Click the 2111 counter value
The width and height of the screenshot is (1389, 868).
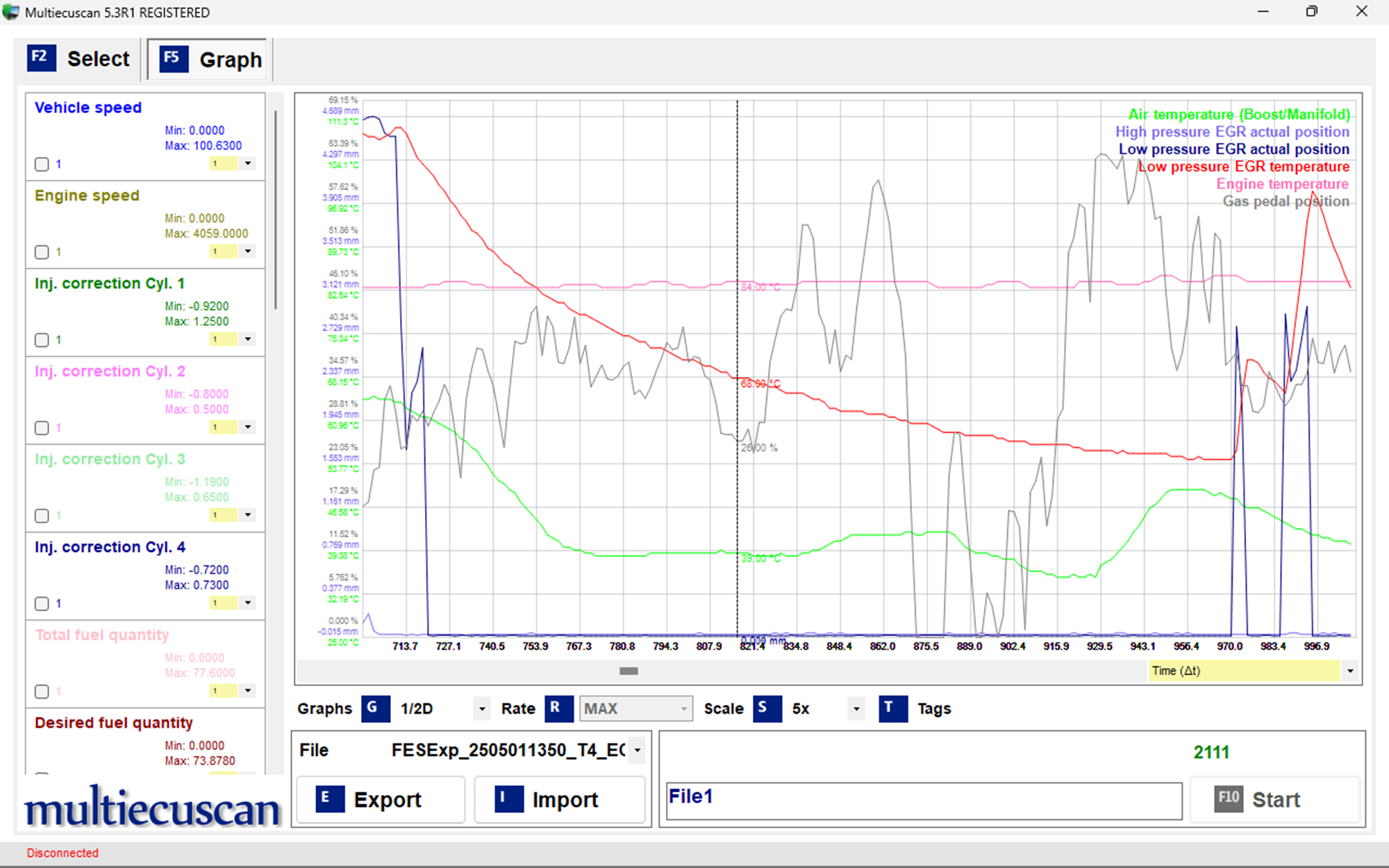[x=1211, y=752]
